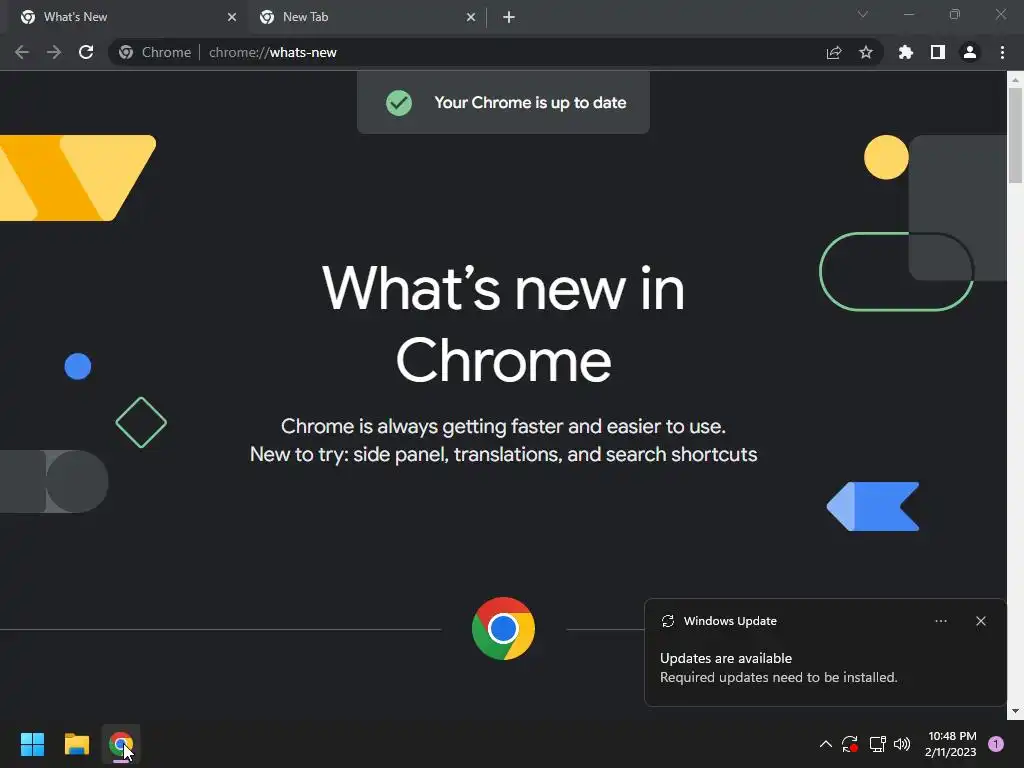Open Windows Update tray icon
Image resolution: width=1024 pixels, height=768 pixels.
click(850, 744)
